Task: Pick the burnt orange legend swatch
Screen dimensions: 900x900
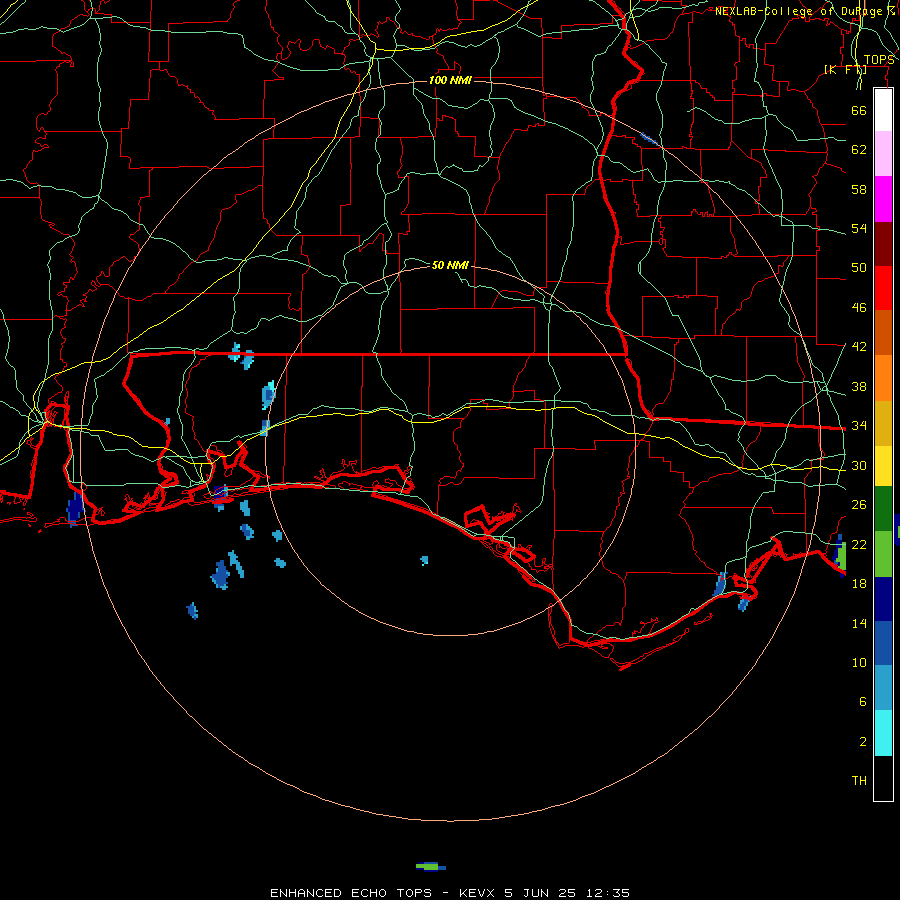Action: 883,332
